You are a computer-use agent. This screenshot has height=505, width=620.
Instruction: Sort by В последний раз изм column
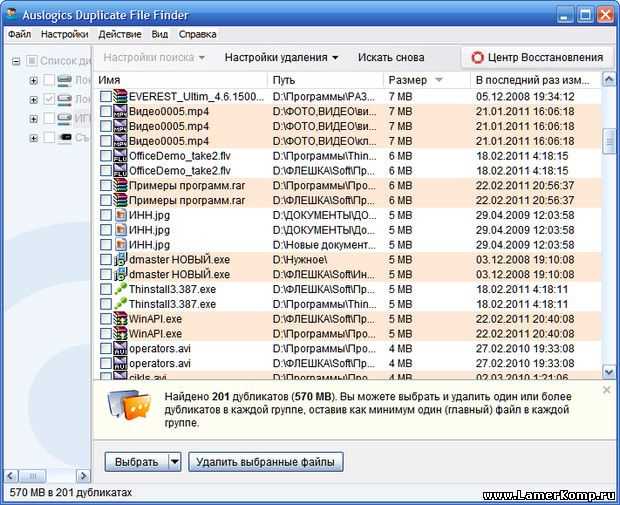coord(536,80)
